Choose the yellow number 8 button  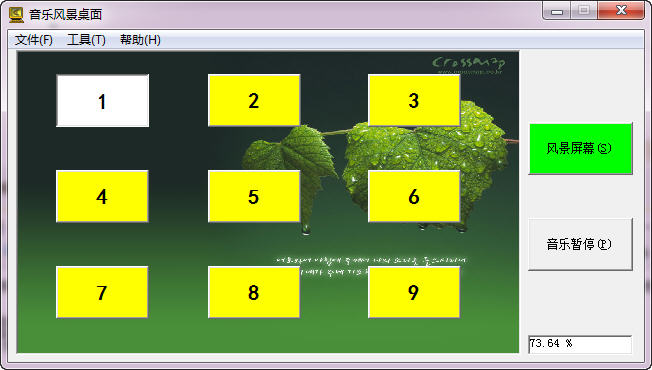[254, 292]
